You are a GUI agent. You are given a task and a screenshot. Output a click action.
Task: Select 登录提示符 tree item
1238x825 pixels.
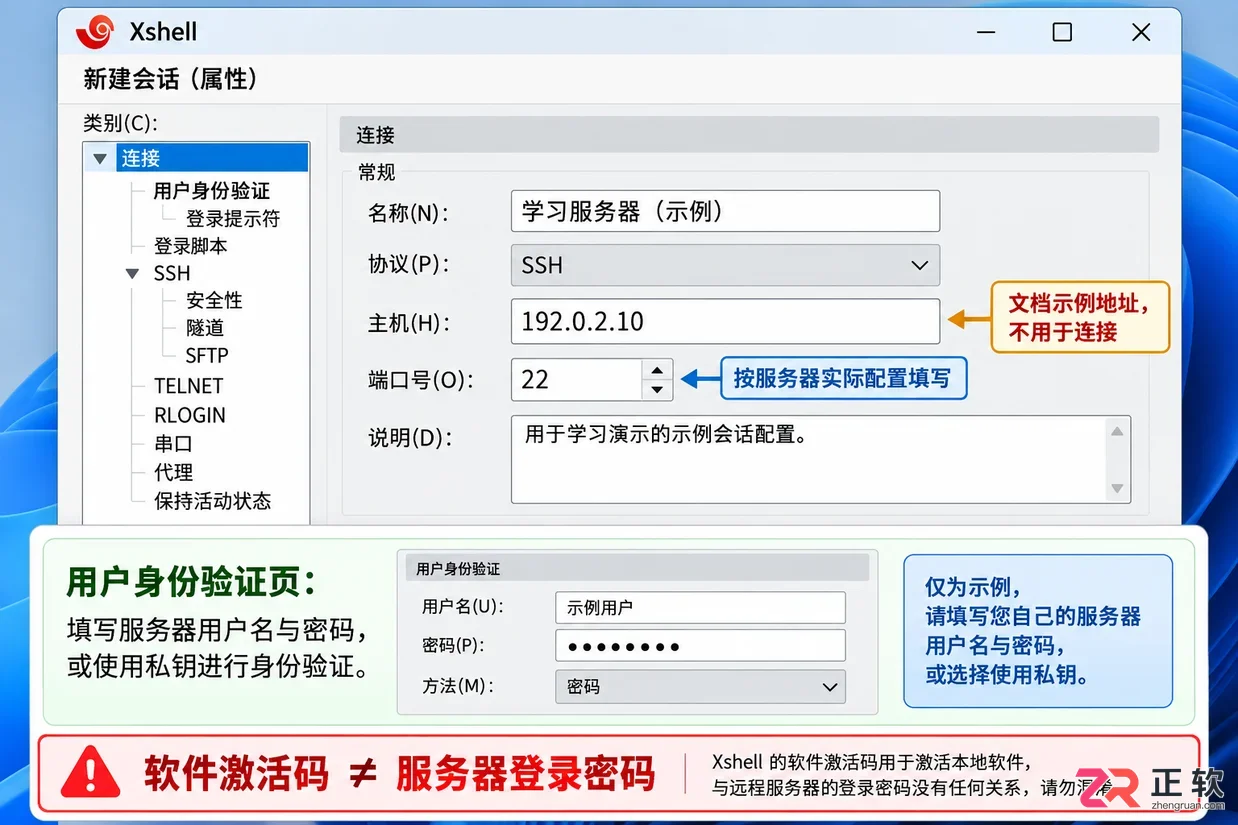[233, 218]
